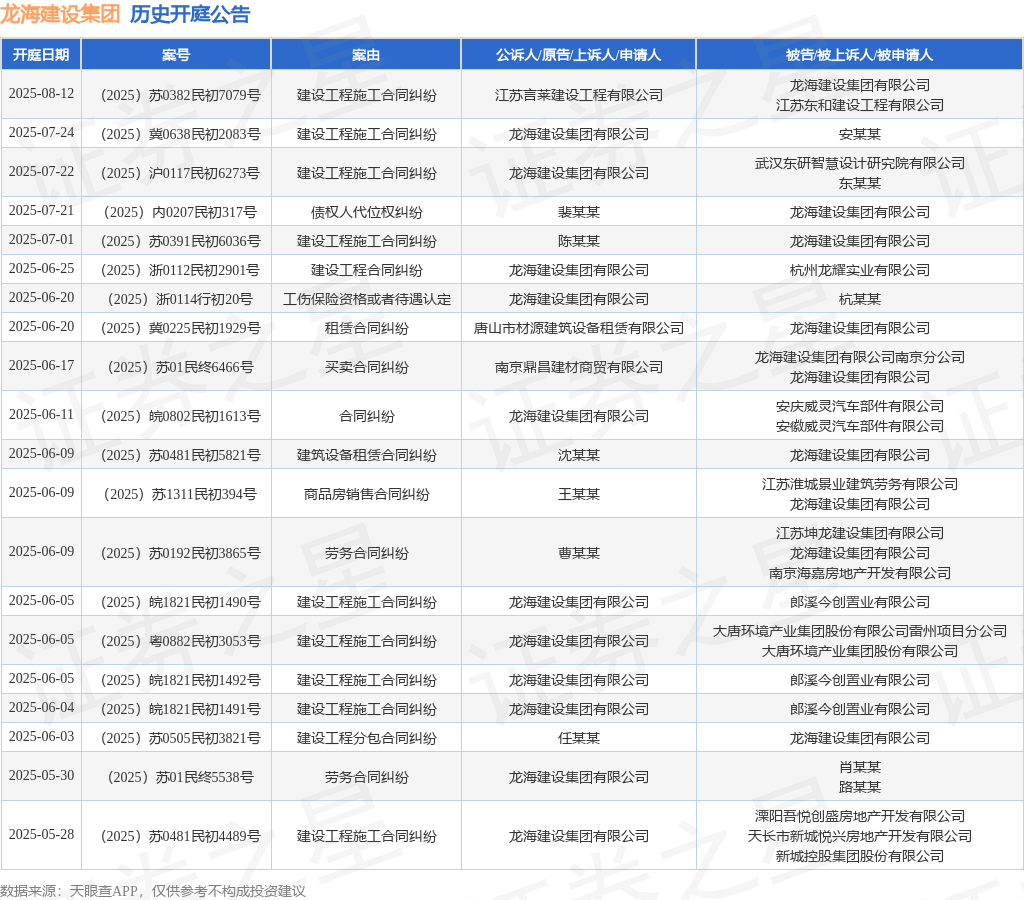This screenshot has height=900, width=1024.
Task: Click the 龙海建设集团 title text
Action: tap(60, 14)
